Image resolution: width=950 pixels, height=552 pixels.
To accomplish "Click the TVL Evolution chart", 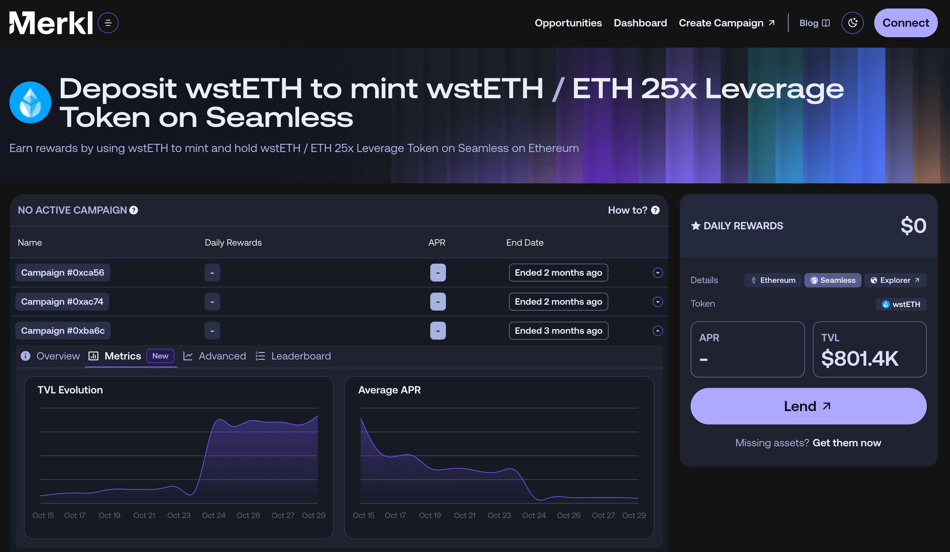I will tap(180, 460).
